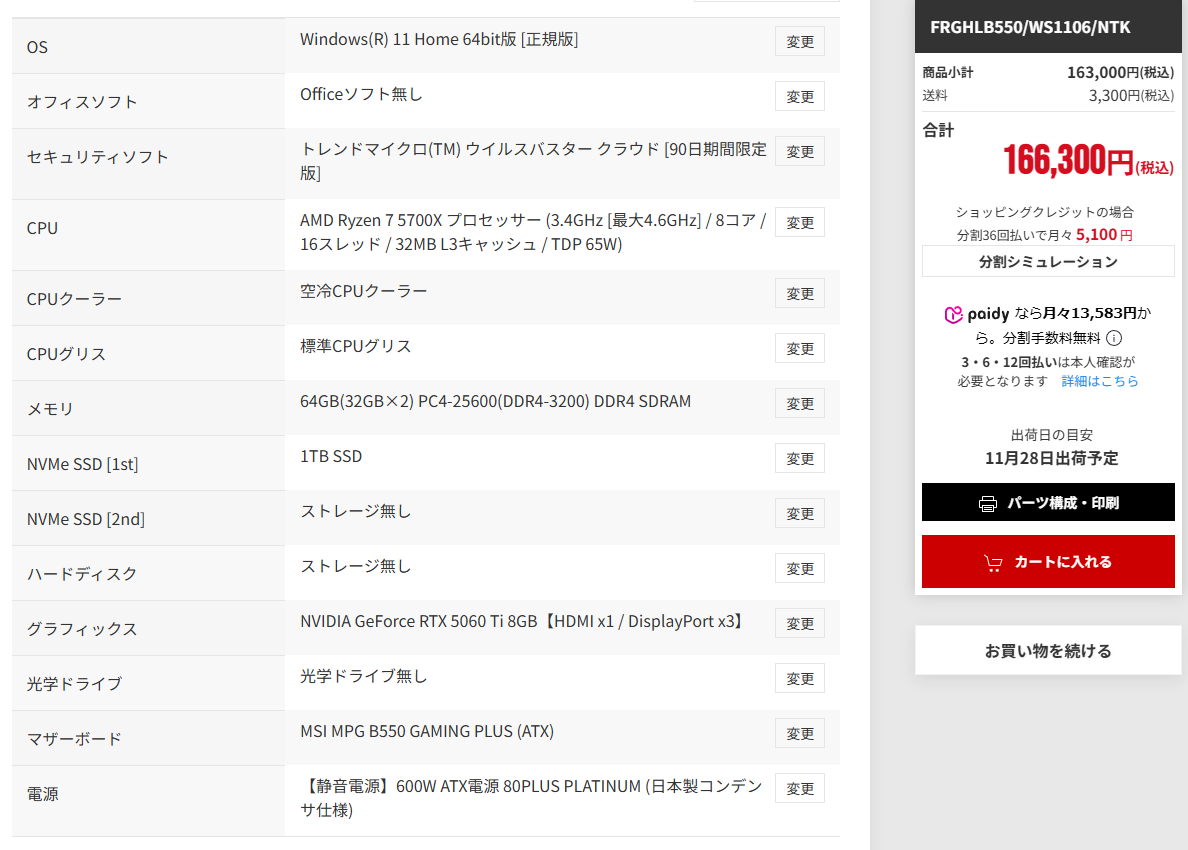Open the 詳細はこちら link
1188x850 pixels.
coord(1100,381)
